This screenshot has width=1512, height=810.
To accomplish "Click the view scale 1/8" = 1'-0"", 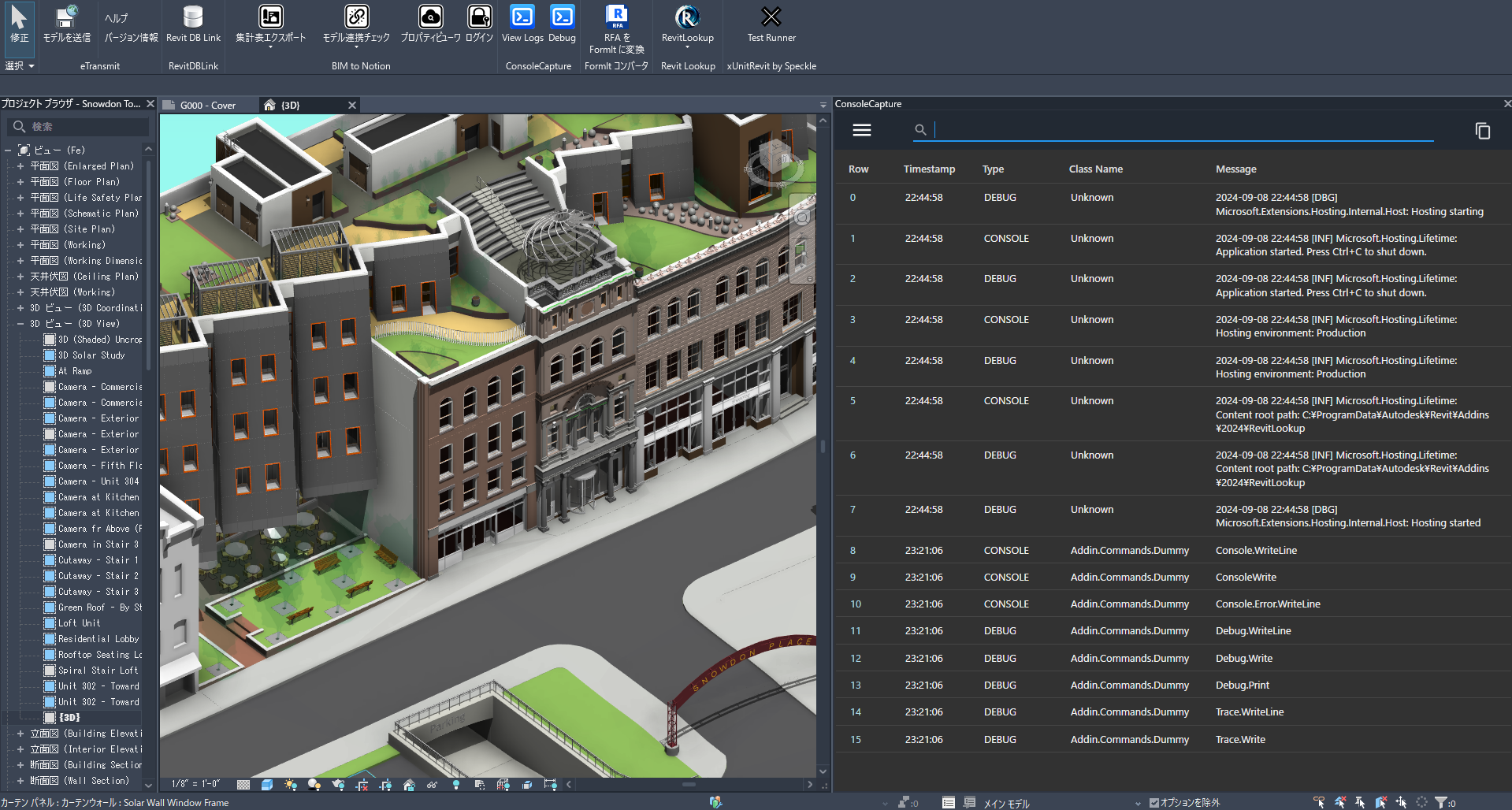I will pos(195,784).
